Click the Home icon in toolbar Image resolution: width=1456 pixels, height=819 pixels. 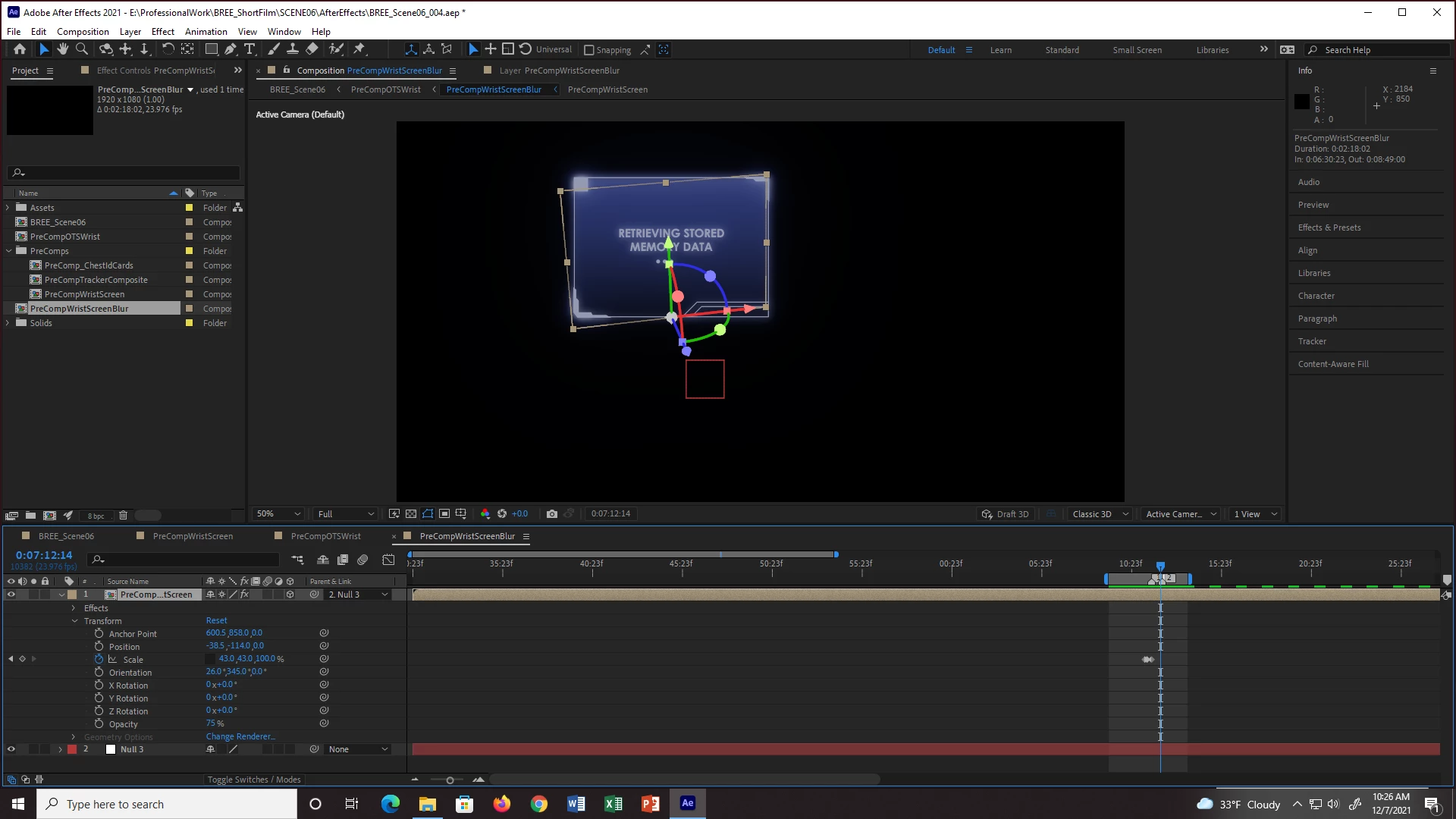[20, 49]
